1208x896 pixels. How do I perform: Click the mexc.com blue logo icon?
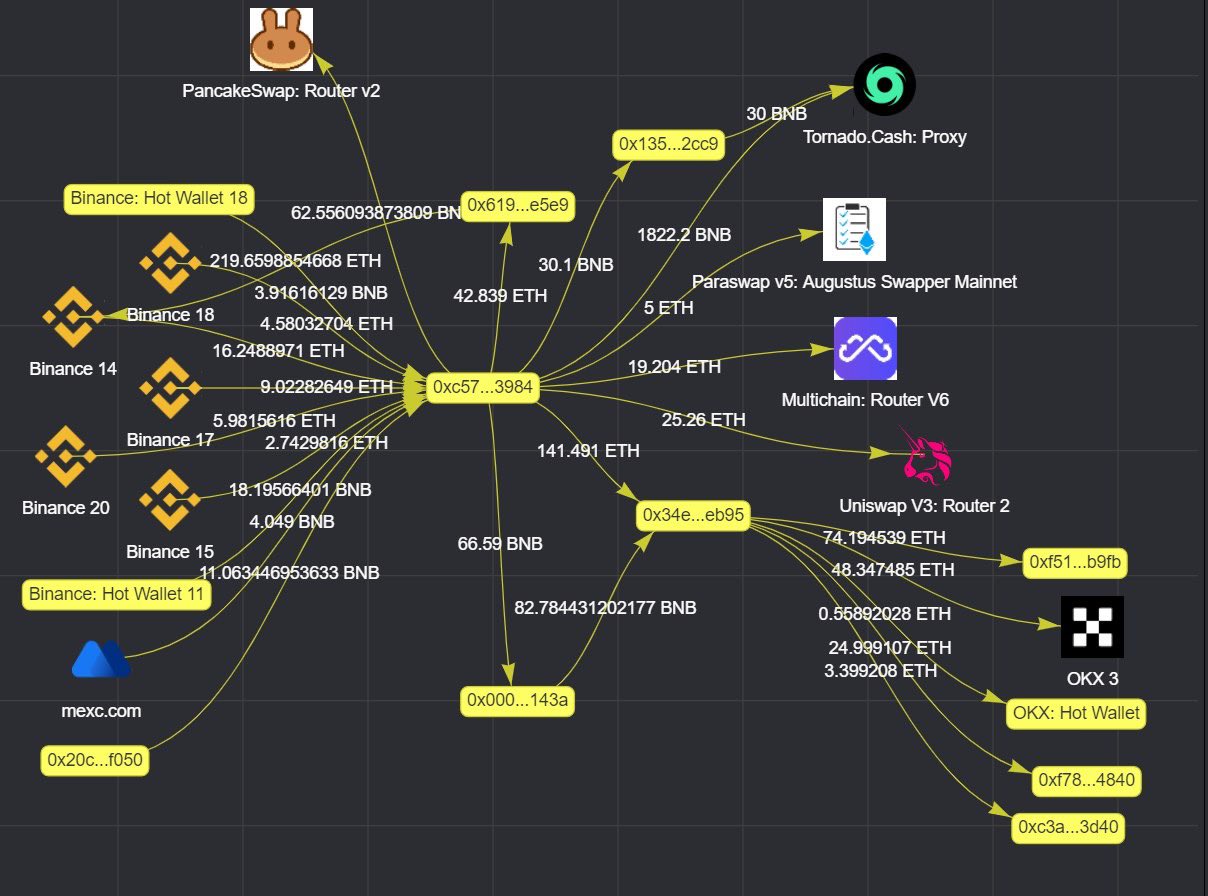[x=102, y=658]
